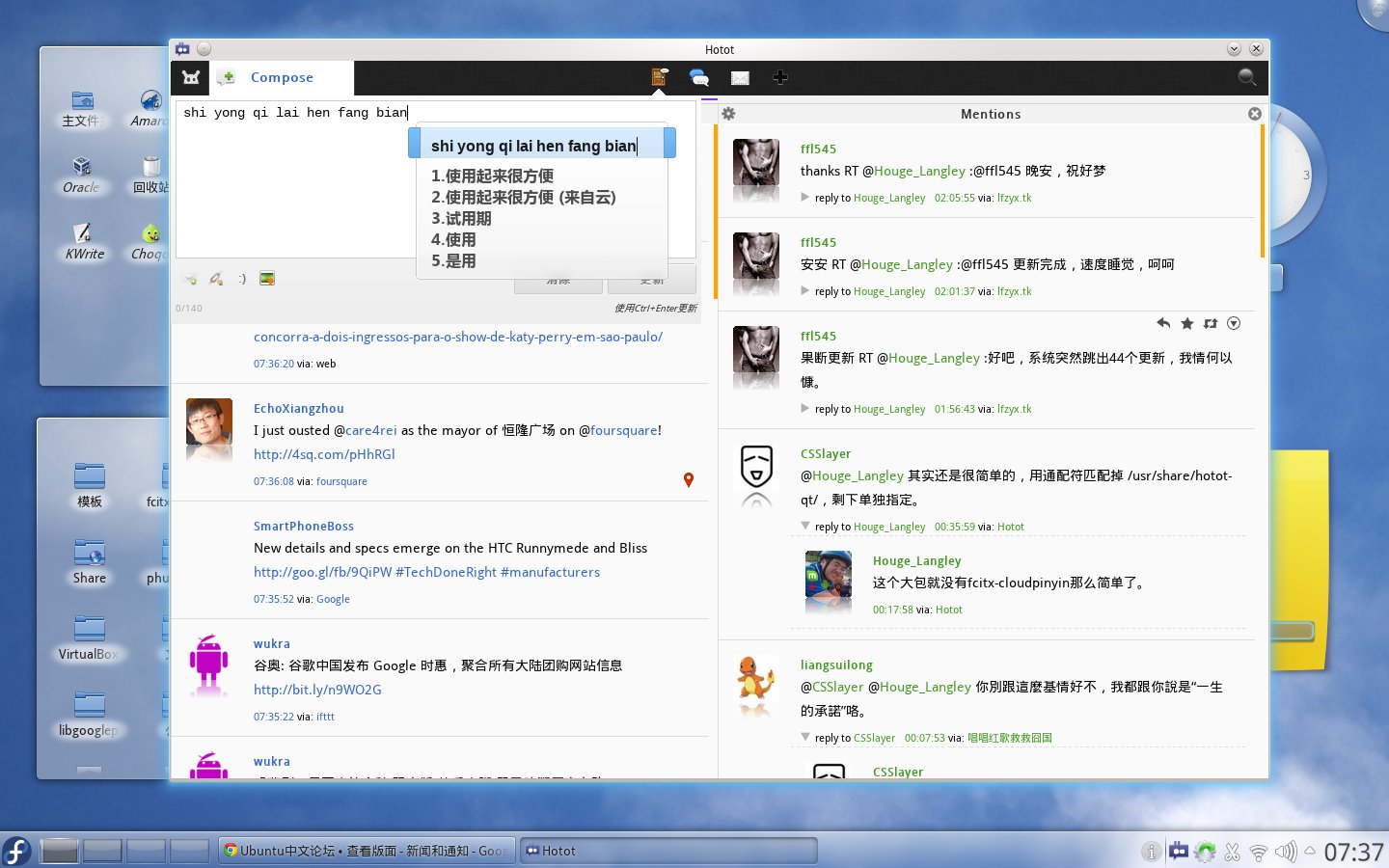Open the http://bit.ly/n9WO2G link

[x=317, y=690]
